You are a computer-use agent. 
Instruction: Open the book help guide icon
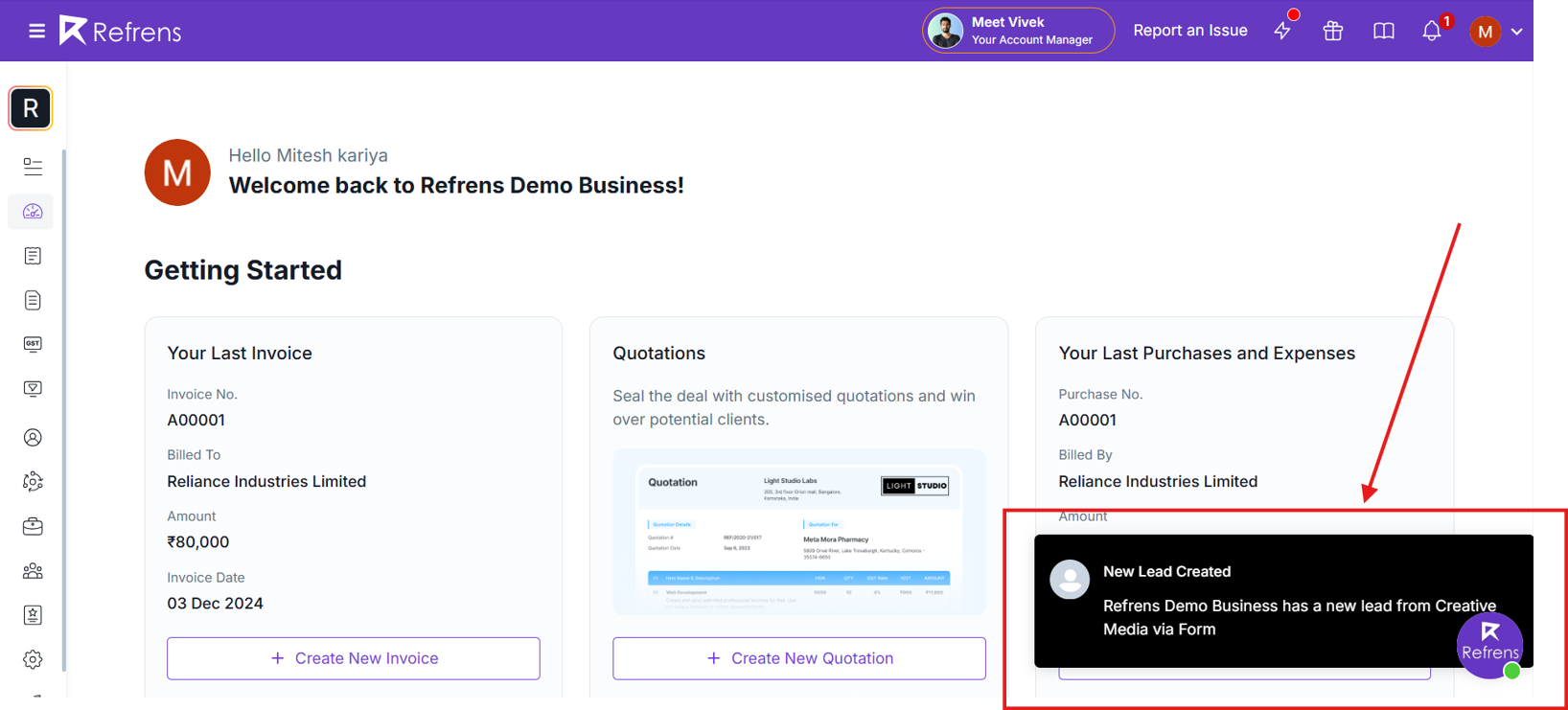pyautogui.click(x=1384, y=31)
